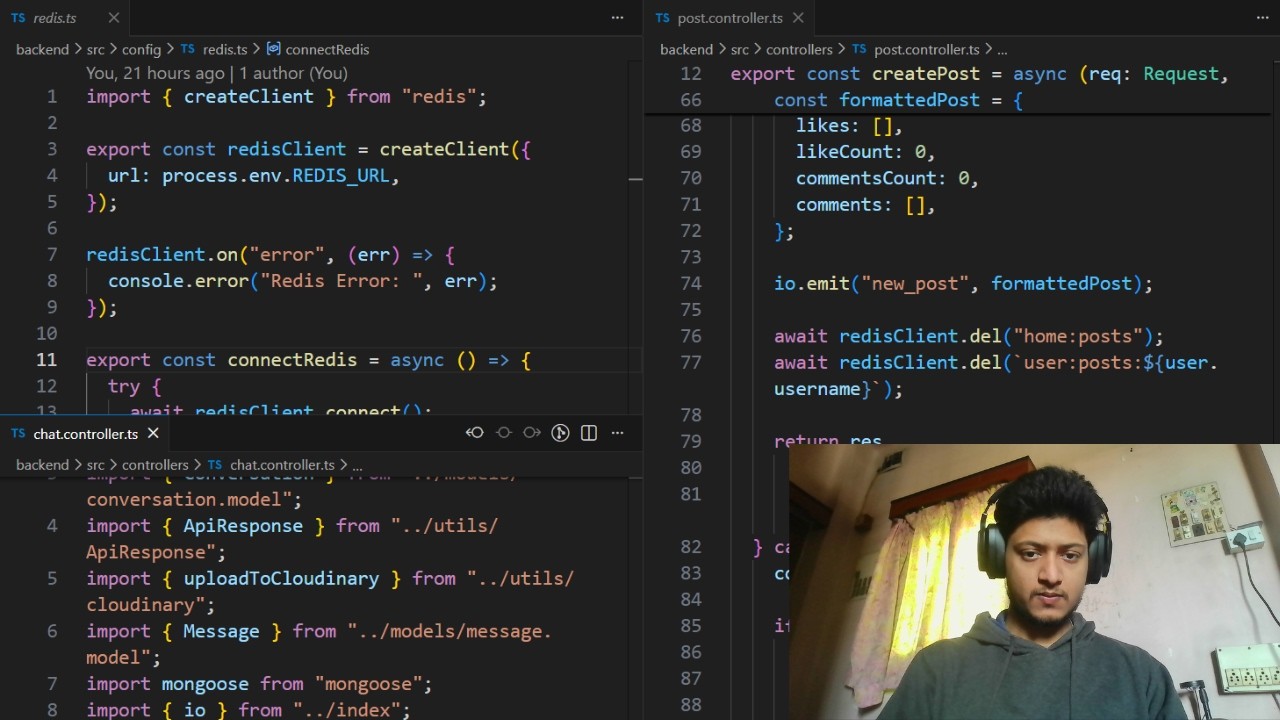Open previous change in chat.controller.ts editor
Image resolution: width=1280 pixels, height=720 pixels.
(x=475, y=433)
